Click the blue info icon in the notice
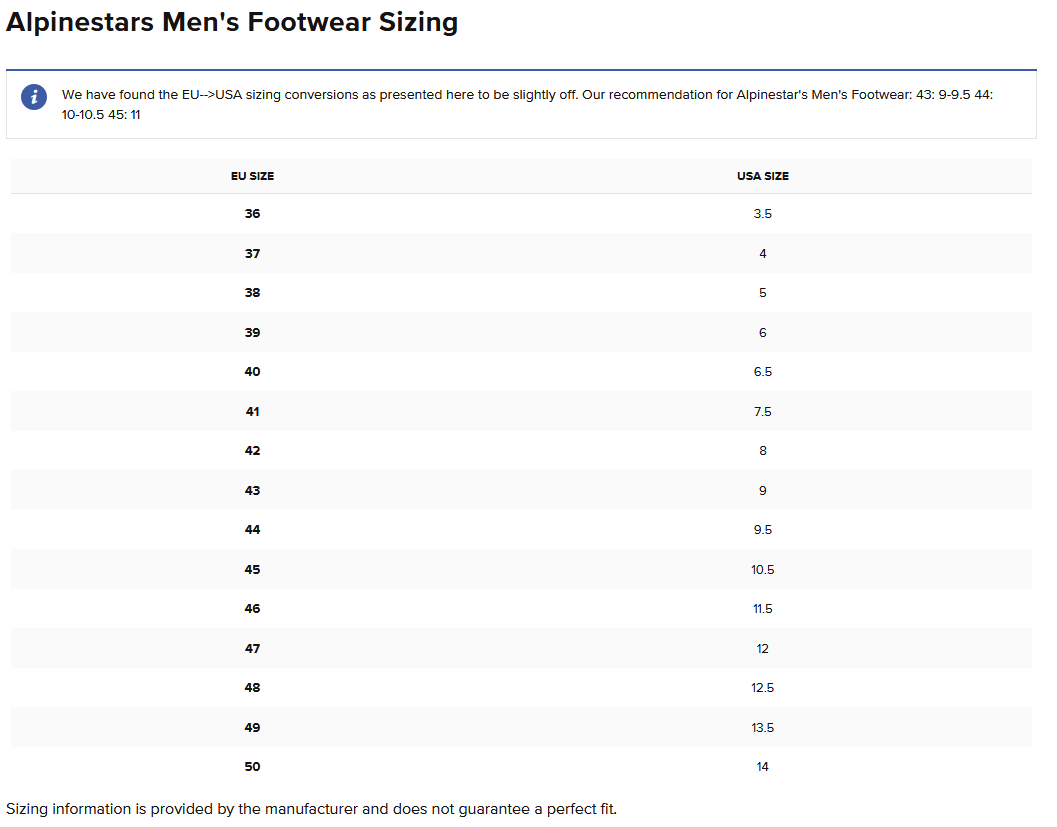The image size is (1057, 827). [34, 97]
